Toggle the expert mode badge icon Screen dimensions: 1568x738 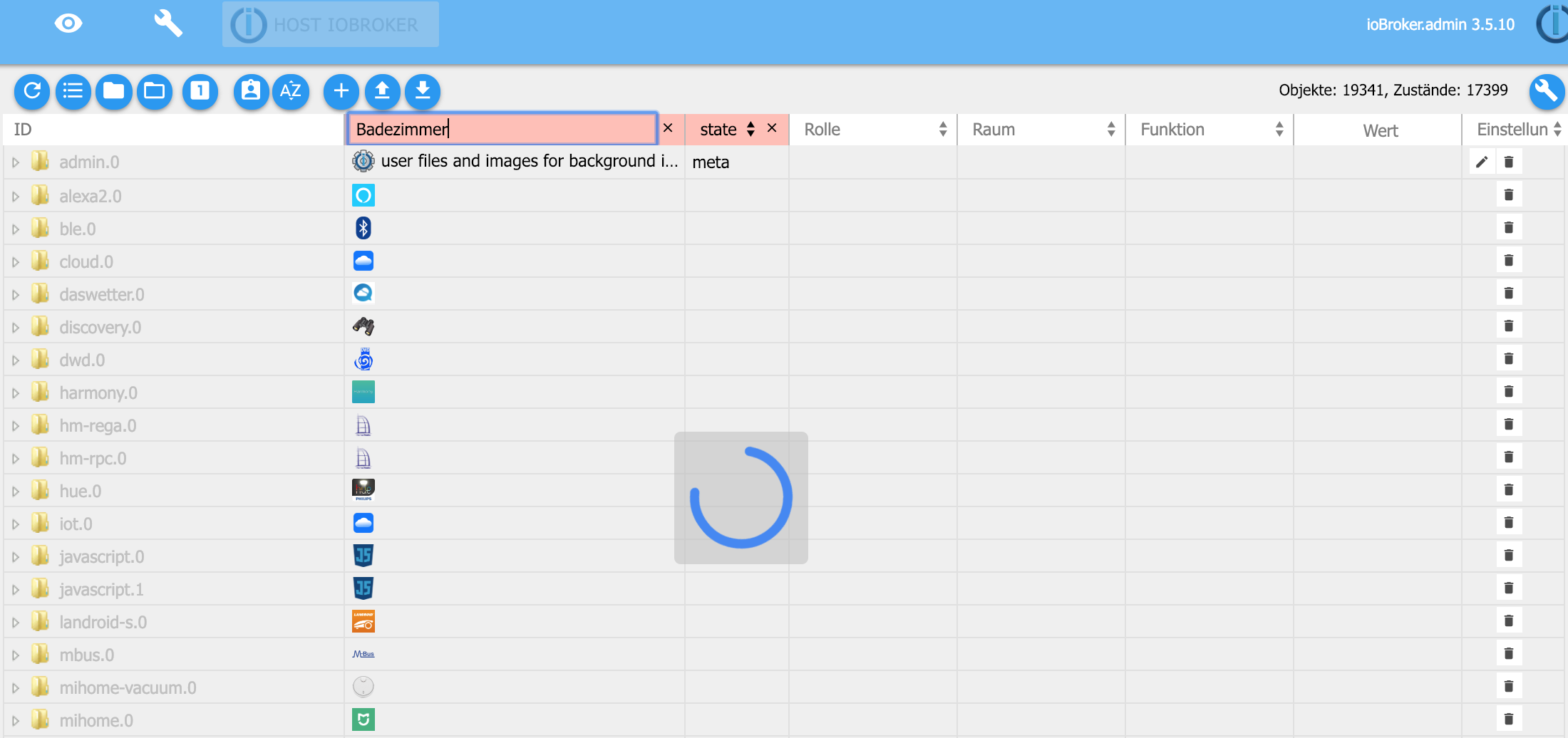pos(251,91)
